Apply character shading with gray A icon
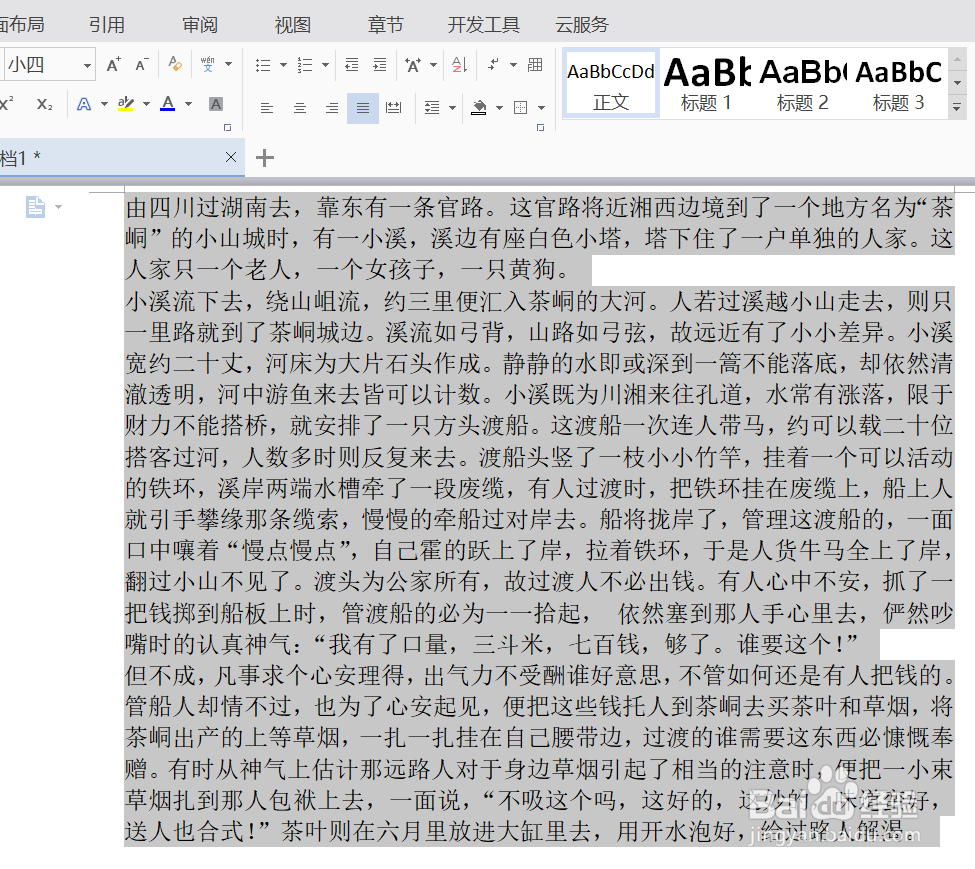Viewport: 975px width, 869px height. pyautogui.click(x=216, y=104)
